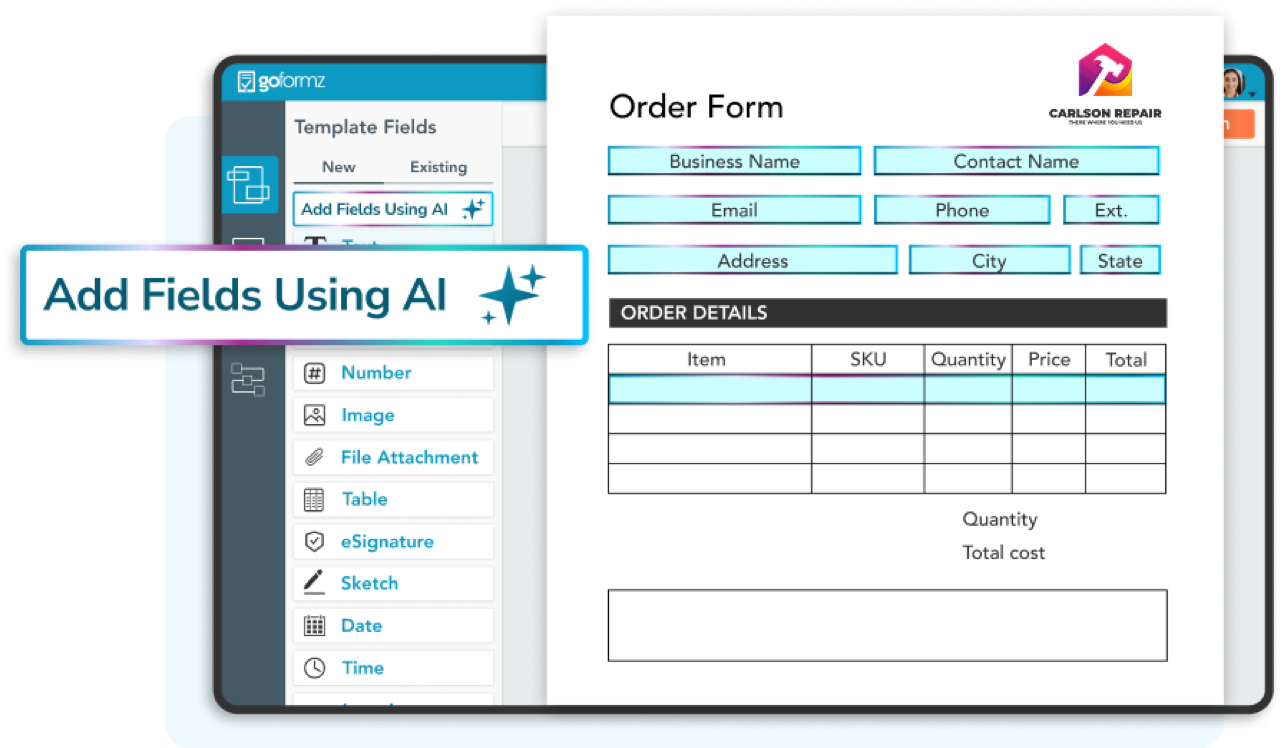Screen dimensions: 1284x748
Task: Select the eSignature shield icon
Action: pyautogui.click(x=314, y=541)
